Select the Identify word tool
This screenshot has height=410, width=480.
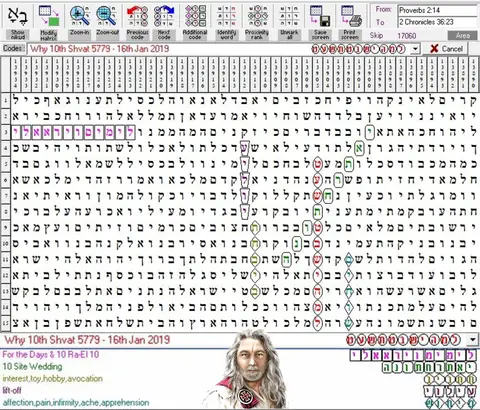click(227, 16)
